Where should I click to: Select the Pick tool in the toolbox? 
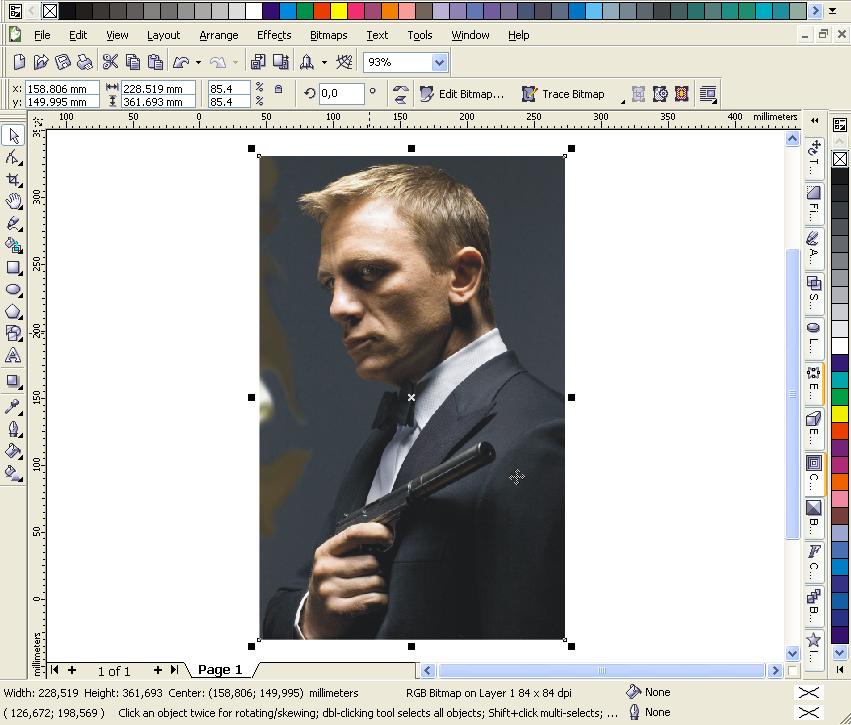13,136
